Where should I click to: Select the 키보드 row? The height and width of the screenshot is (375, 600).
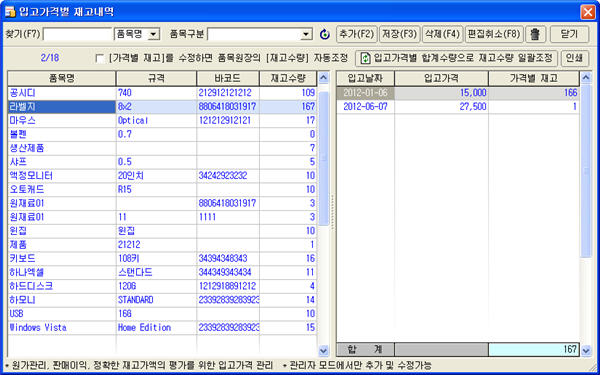(162, 258)
